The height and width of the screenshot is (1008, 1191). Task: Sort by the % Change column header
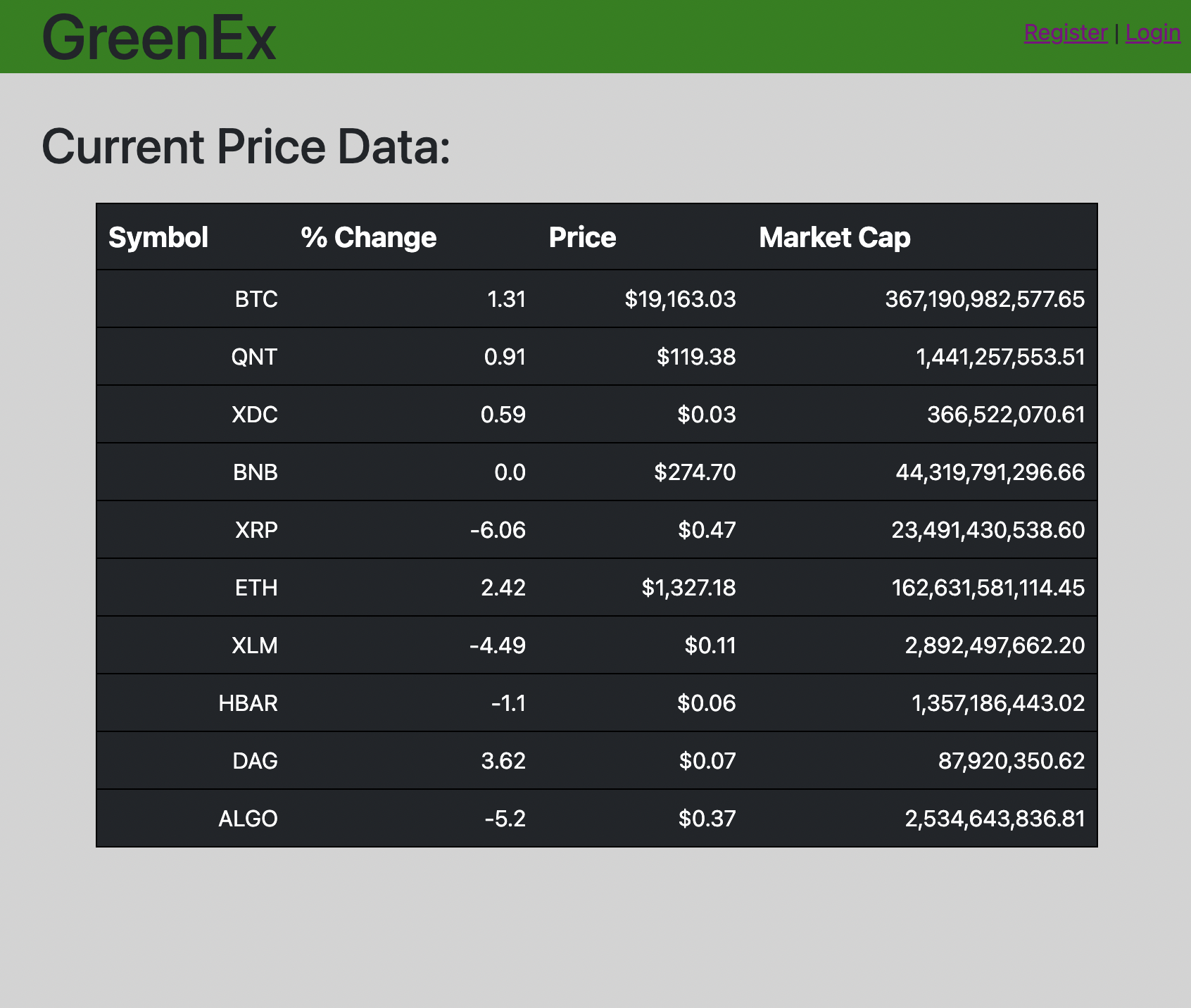tap(369, 237)
